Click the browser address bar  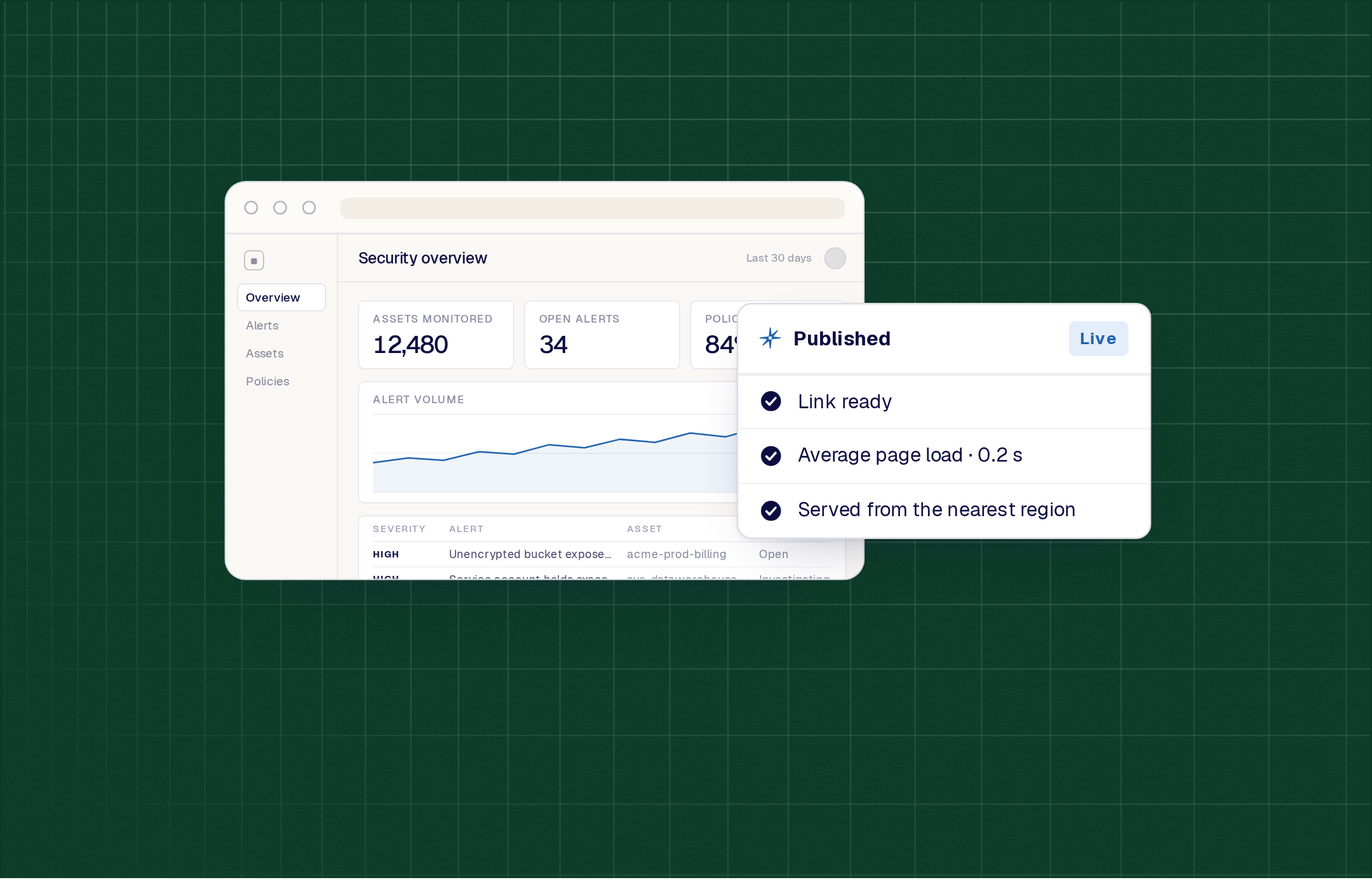tap(592, 208)
